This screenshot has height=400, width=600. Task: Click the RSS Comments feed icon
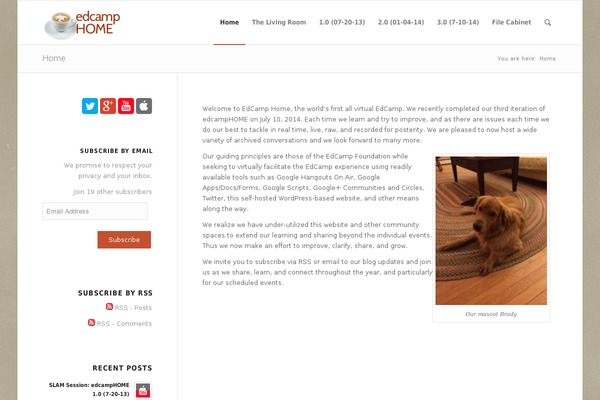click(91, 322)
